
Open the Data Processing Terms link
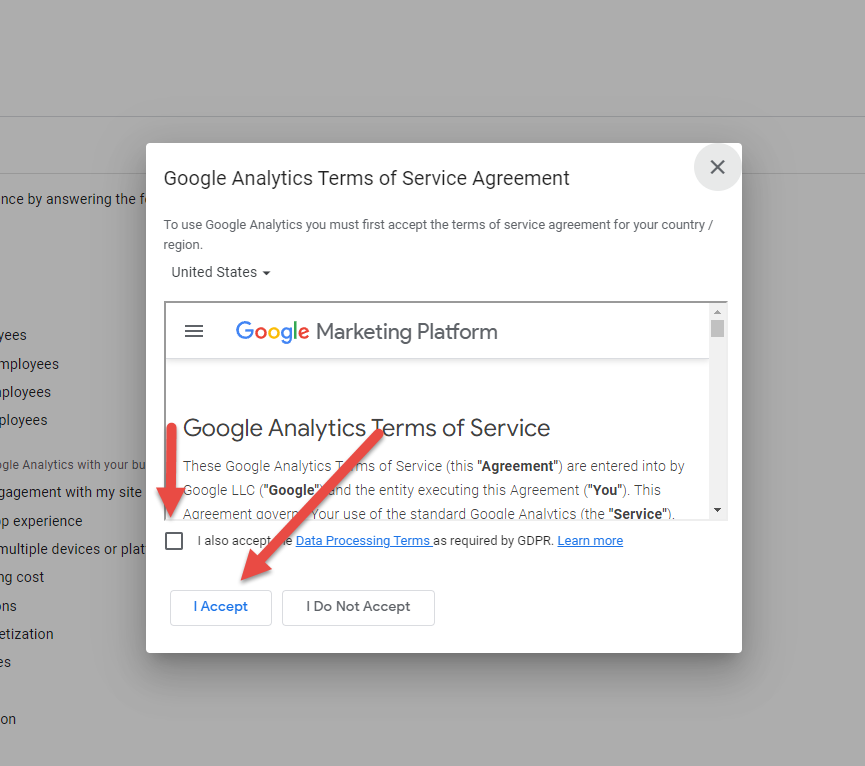click(364, 540)
